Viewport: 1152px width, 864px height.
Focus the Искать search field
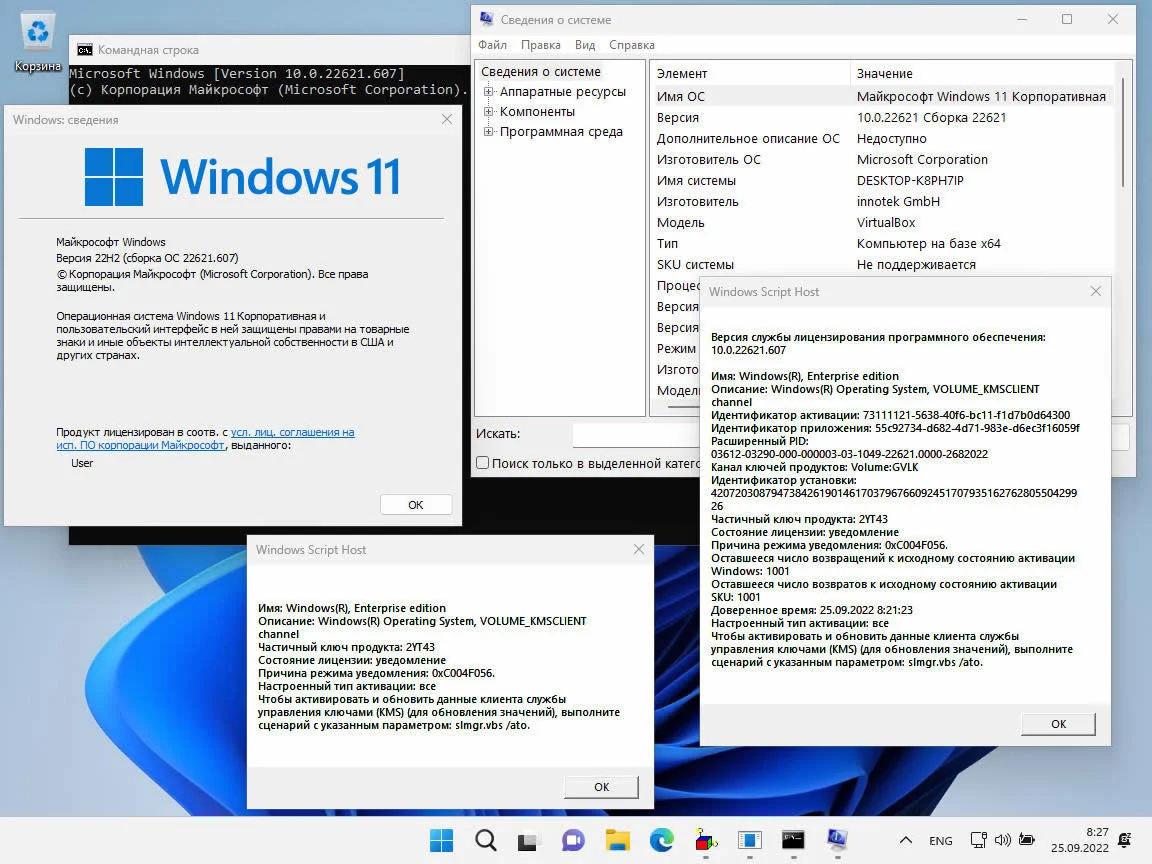click(636, 435)
